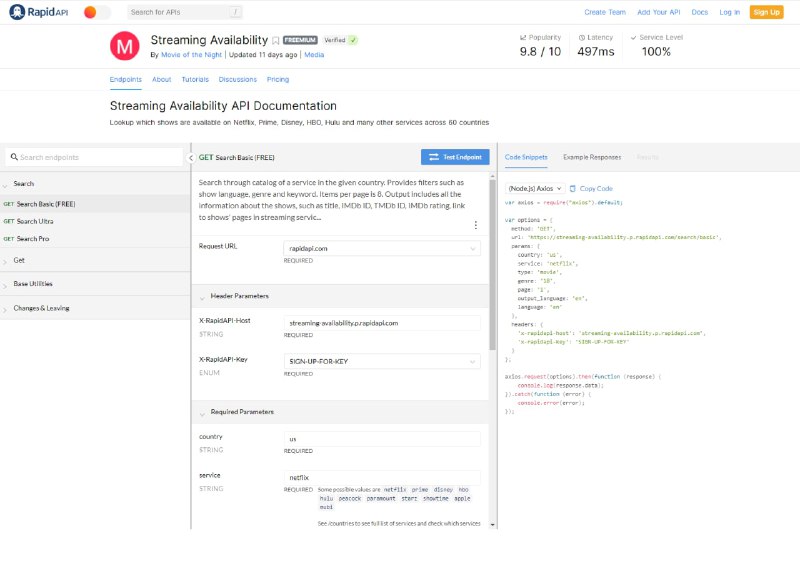Click the Copy Code icon

(x=574, y=188)
